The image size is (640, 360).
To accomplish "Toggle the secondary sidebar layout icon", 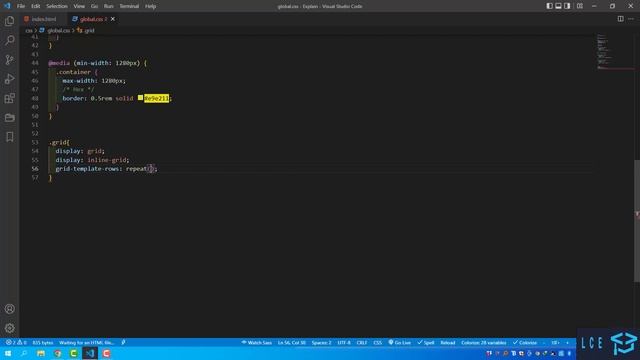I will pyautogui.click(x=567, y=6).
